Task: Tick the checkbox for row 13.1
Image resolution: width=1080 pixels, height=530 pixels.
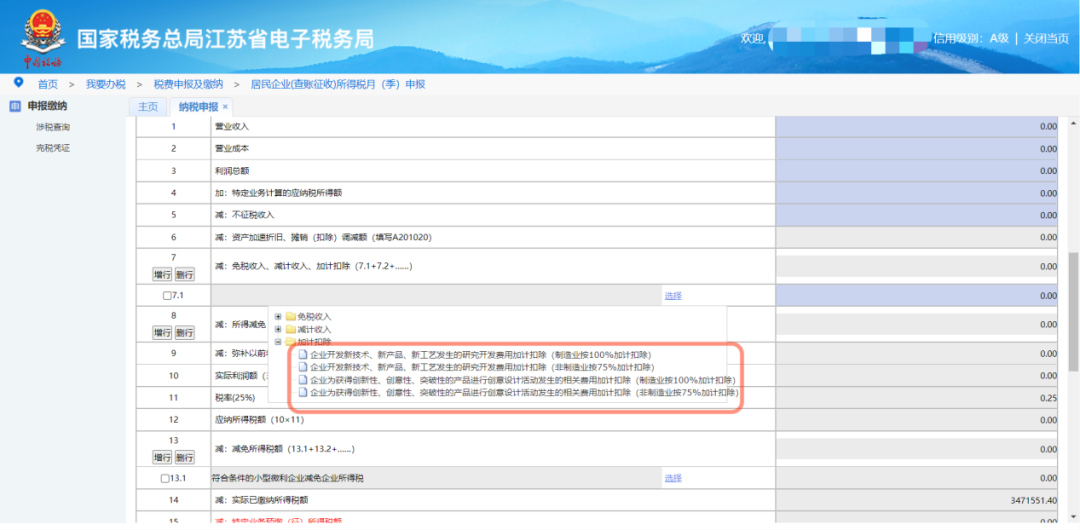Action: [x=164, y=478]
